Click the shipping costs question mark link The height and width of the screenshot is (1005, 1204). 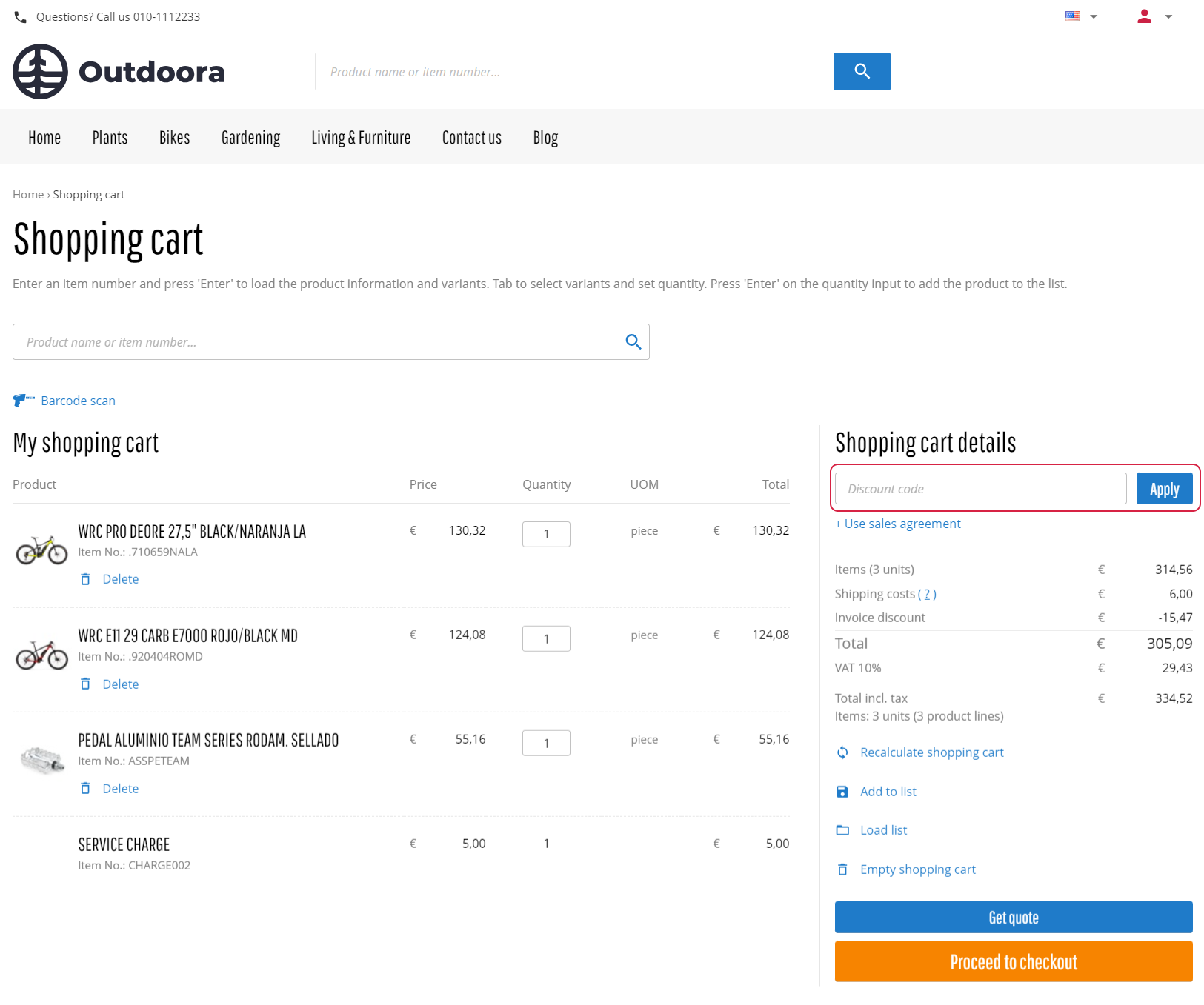pyautogui.click(x=927, y=594)
